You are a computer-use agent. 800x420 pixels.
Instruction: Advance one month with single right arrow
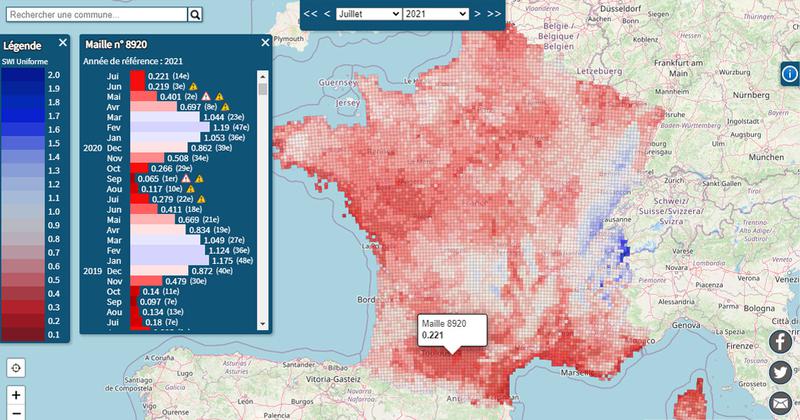point(477,14)
